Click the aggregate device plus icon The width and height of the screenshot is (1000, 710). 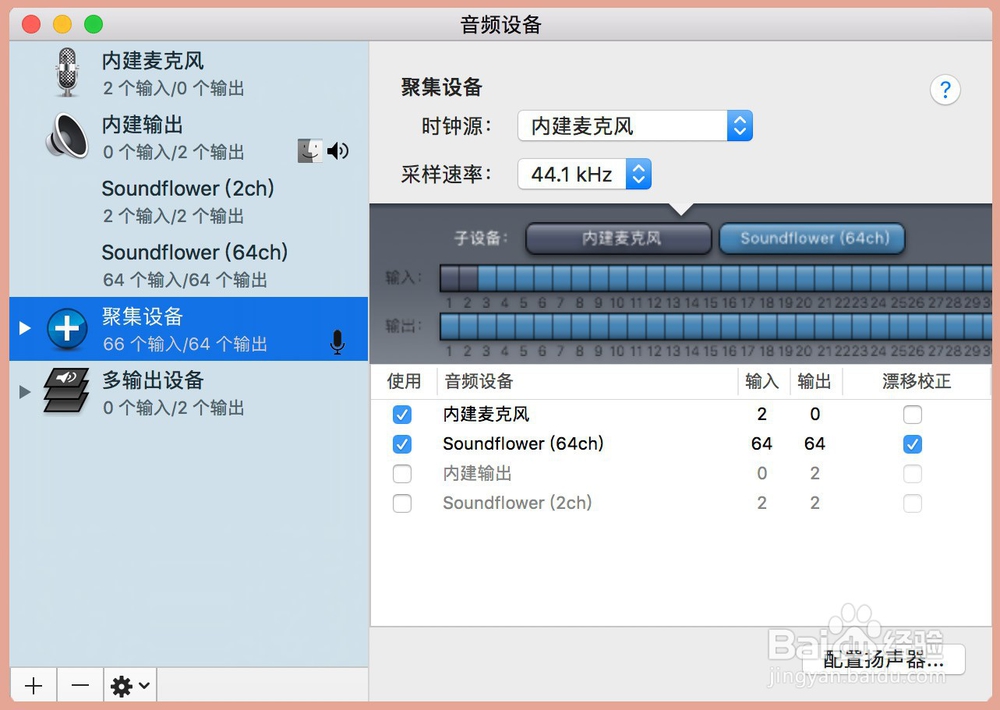66,328
